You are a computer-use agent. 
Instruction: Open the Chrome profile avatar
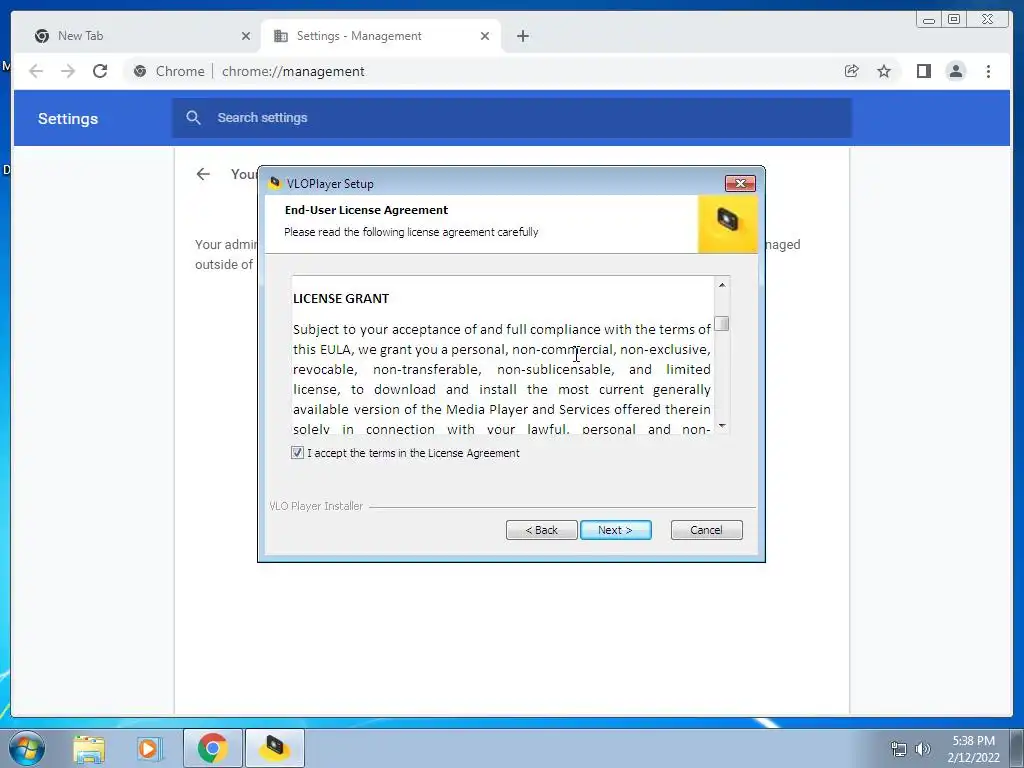pyautogui.click(x=955, y=71)
